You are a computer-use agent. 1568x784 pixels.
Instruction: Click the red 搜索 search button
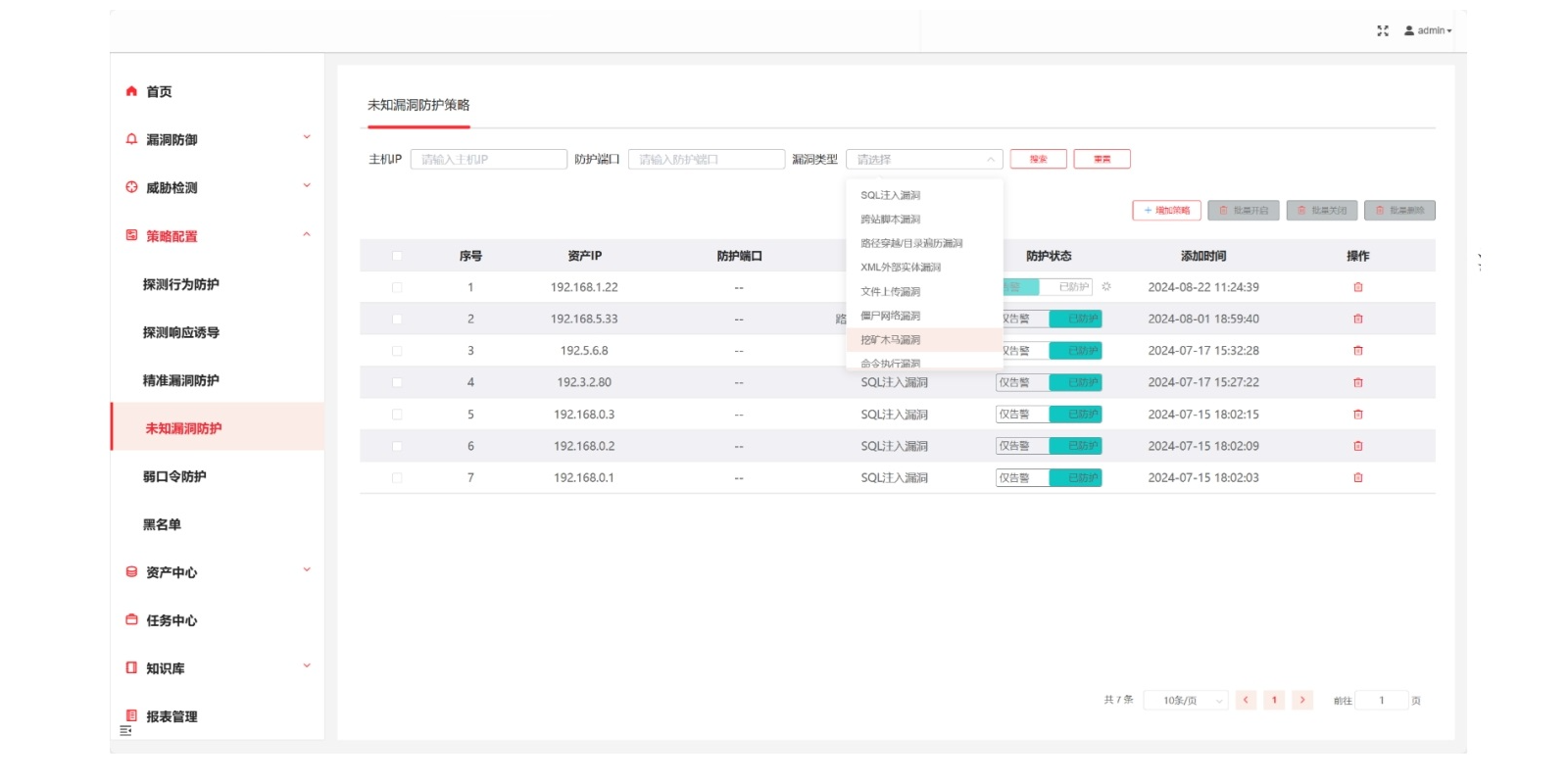tap(1038, 159)
